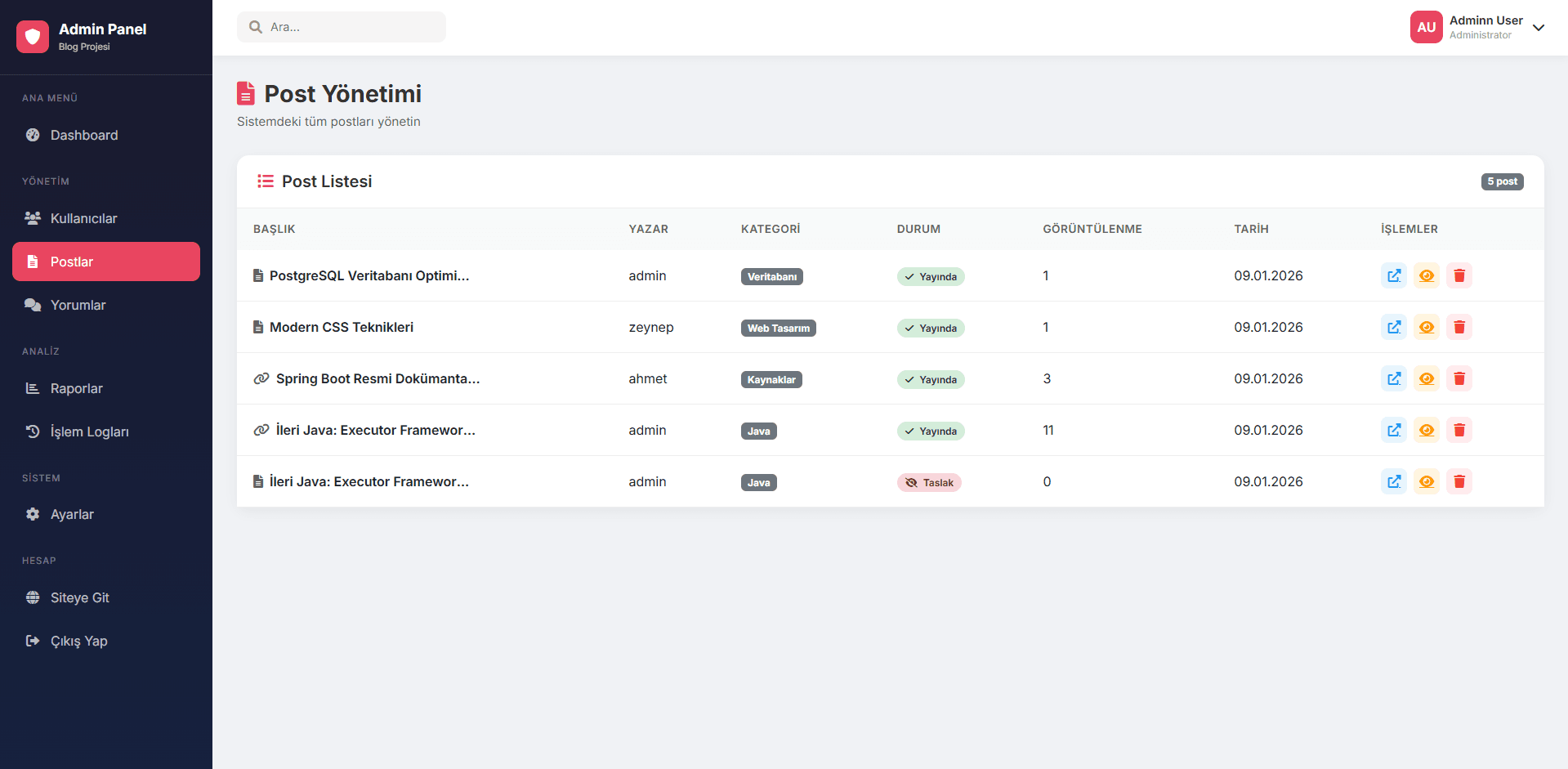Open the Dashboard from the sidebar
This screenshot has height=769, width=1568.
(x=84, y=135)
